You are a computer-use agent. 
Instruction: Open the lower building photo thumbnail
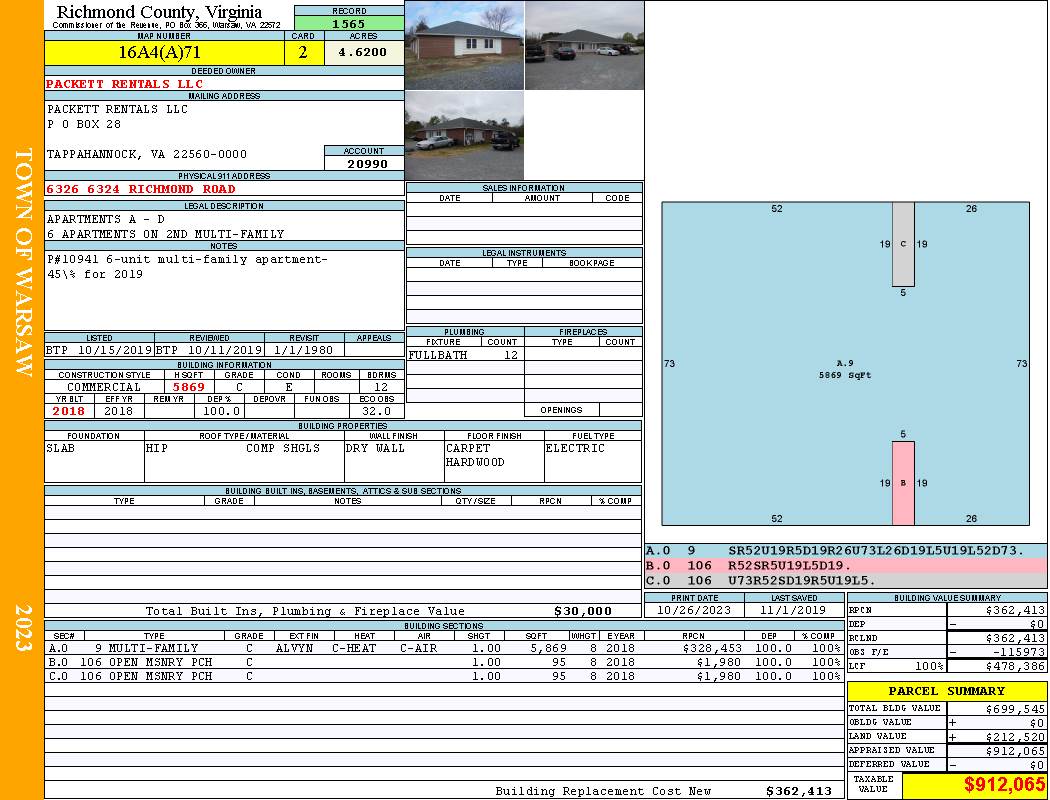coord(464,136)
